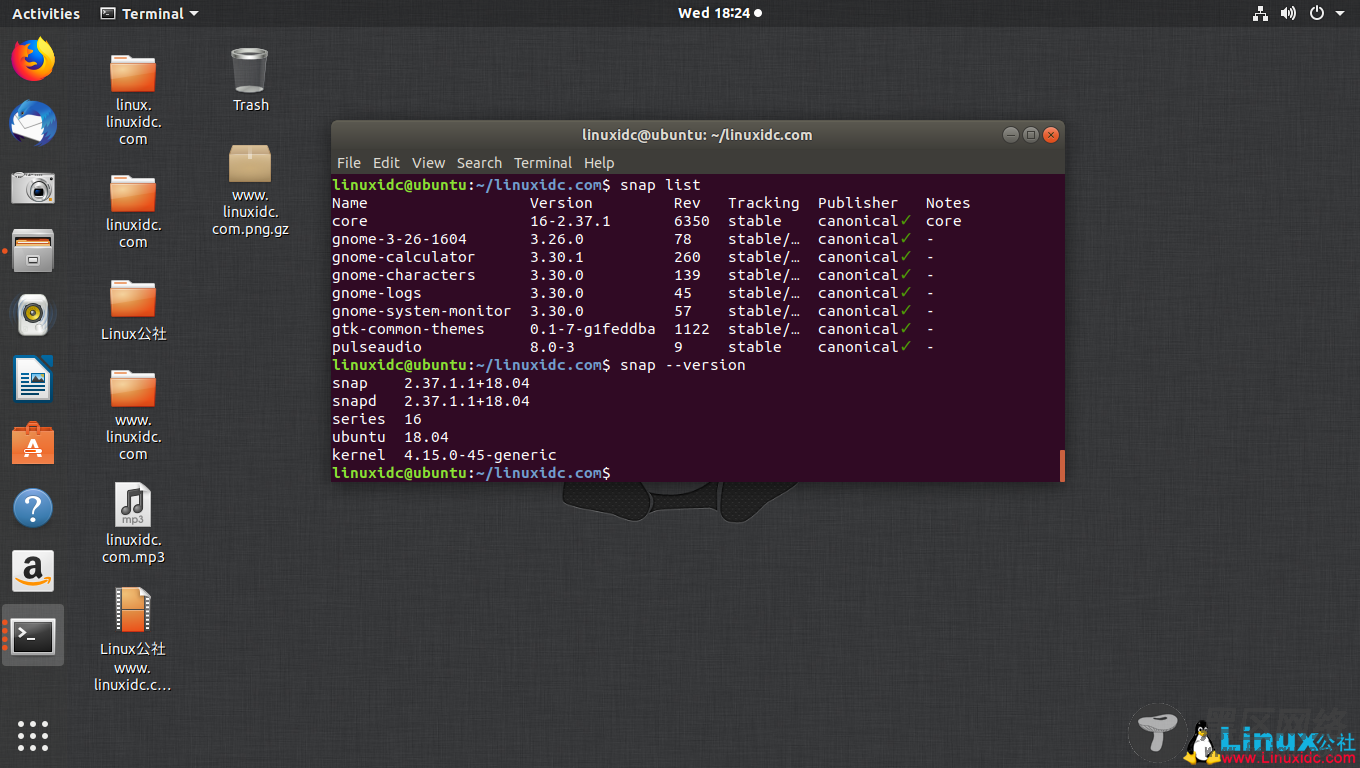Open the Edit menu in Terminal
The image size is (1360, 768).
(386, 162)
